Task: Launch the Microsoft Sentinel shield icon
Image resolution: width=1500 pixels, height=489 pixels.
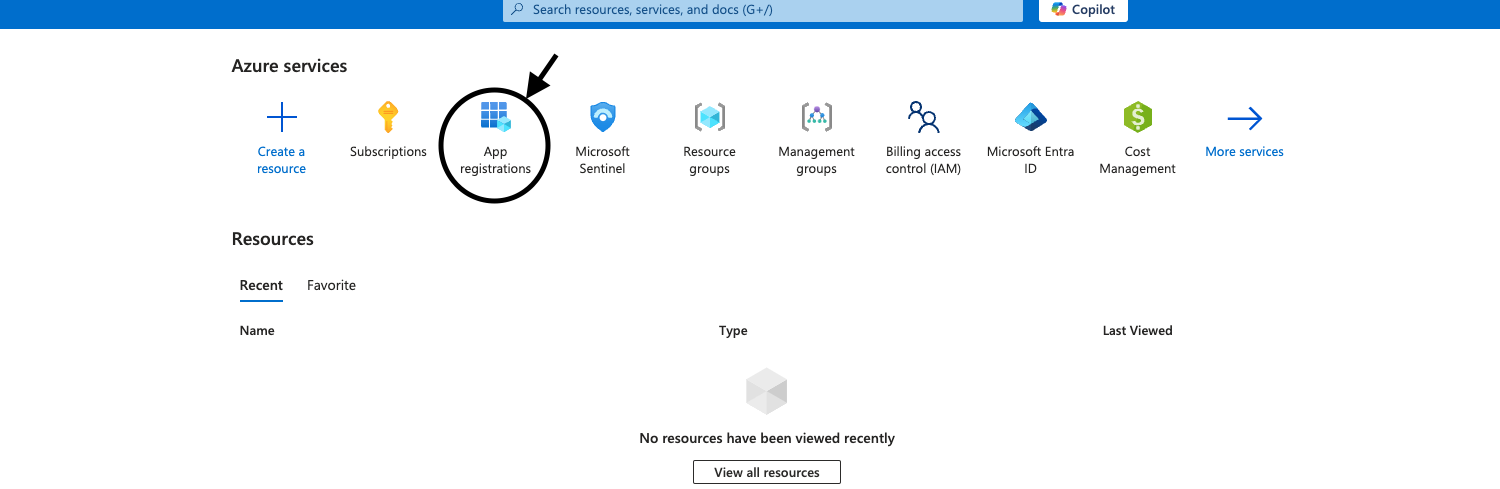Action: [x=603, y=118]
